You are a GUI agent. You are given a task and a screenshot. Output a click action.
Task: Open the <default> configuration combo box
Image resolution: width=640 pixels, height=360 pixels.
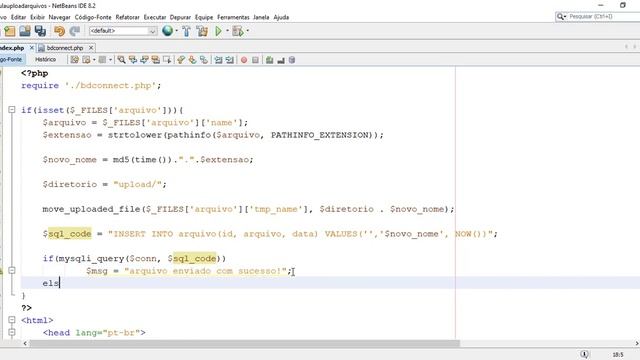(123, 31)
